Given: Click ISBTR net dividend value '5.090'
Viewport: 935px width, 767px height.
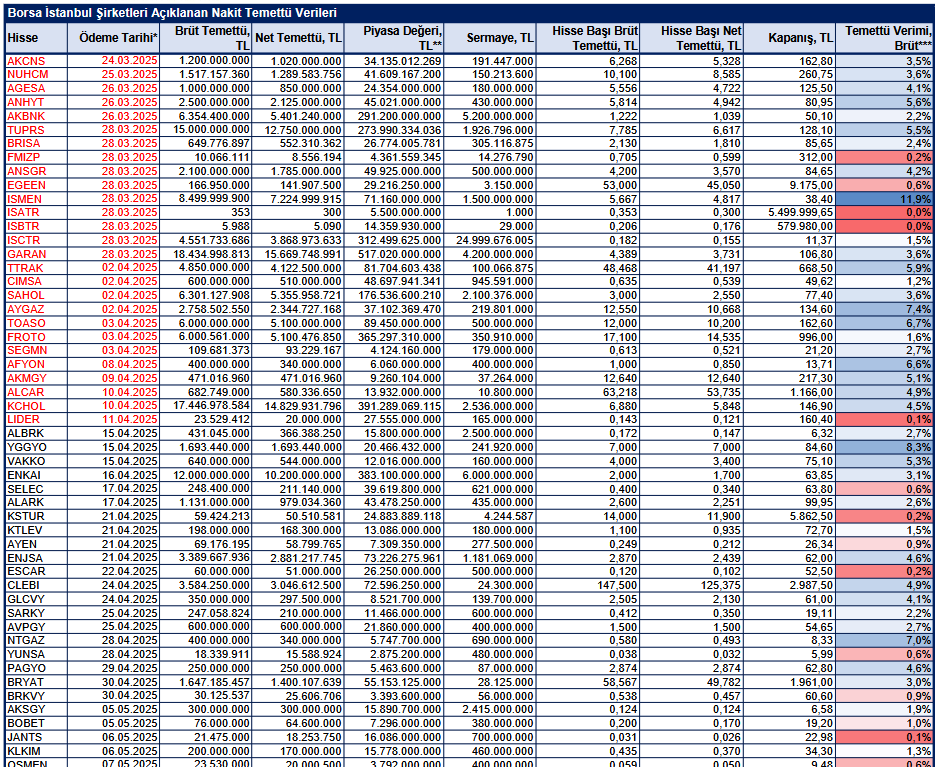Looking at the screenshot, I should pos(330,227).
